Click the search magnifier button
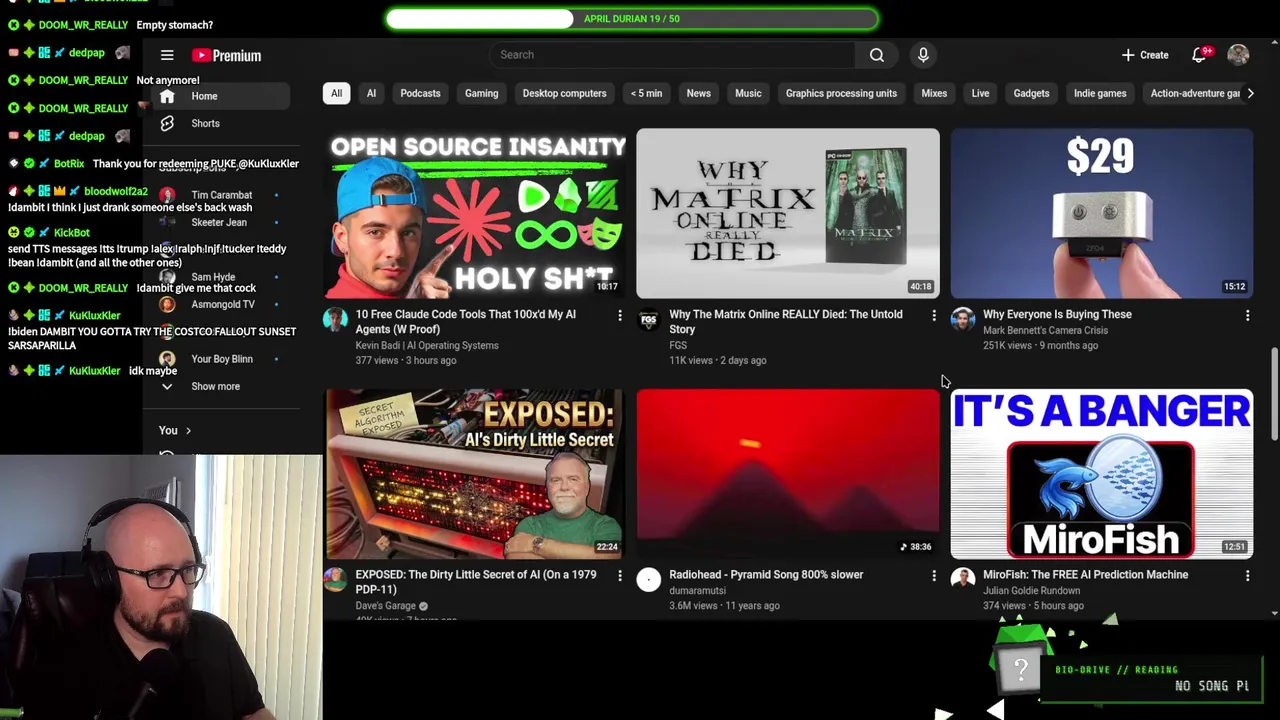 pyautogui.click(x=877, y=55)
